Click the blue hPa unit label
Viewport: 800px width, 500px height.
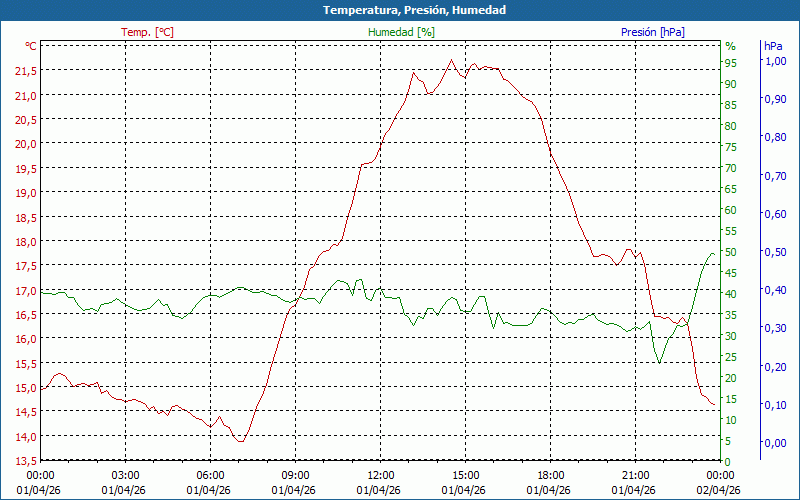pyautogui.click(x=773, y=46)
